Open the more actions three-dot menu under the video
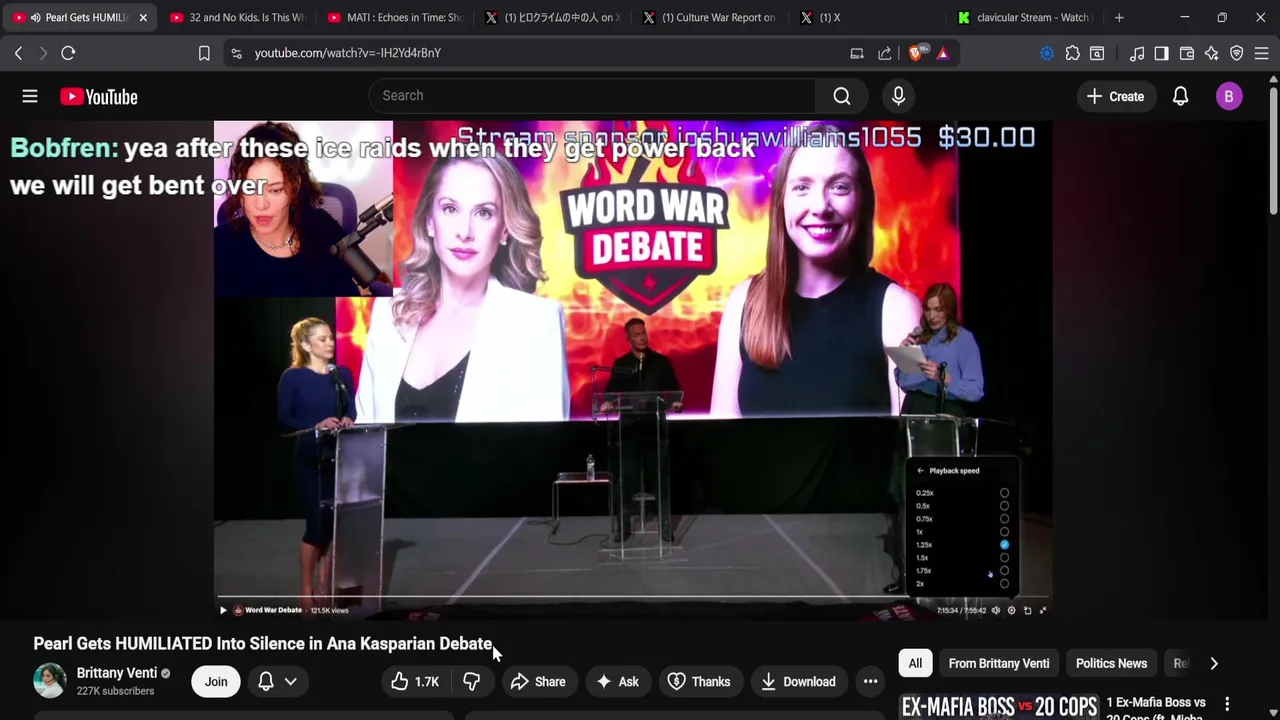The height and width of the screenshot is (720, 1280). [870, 681]
